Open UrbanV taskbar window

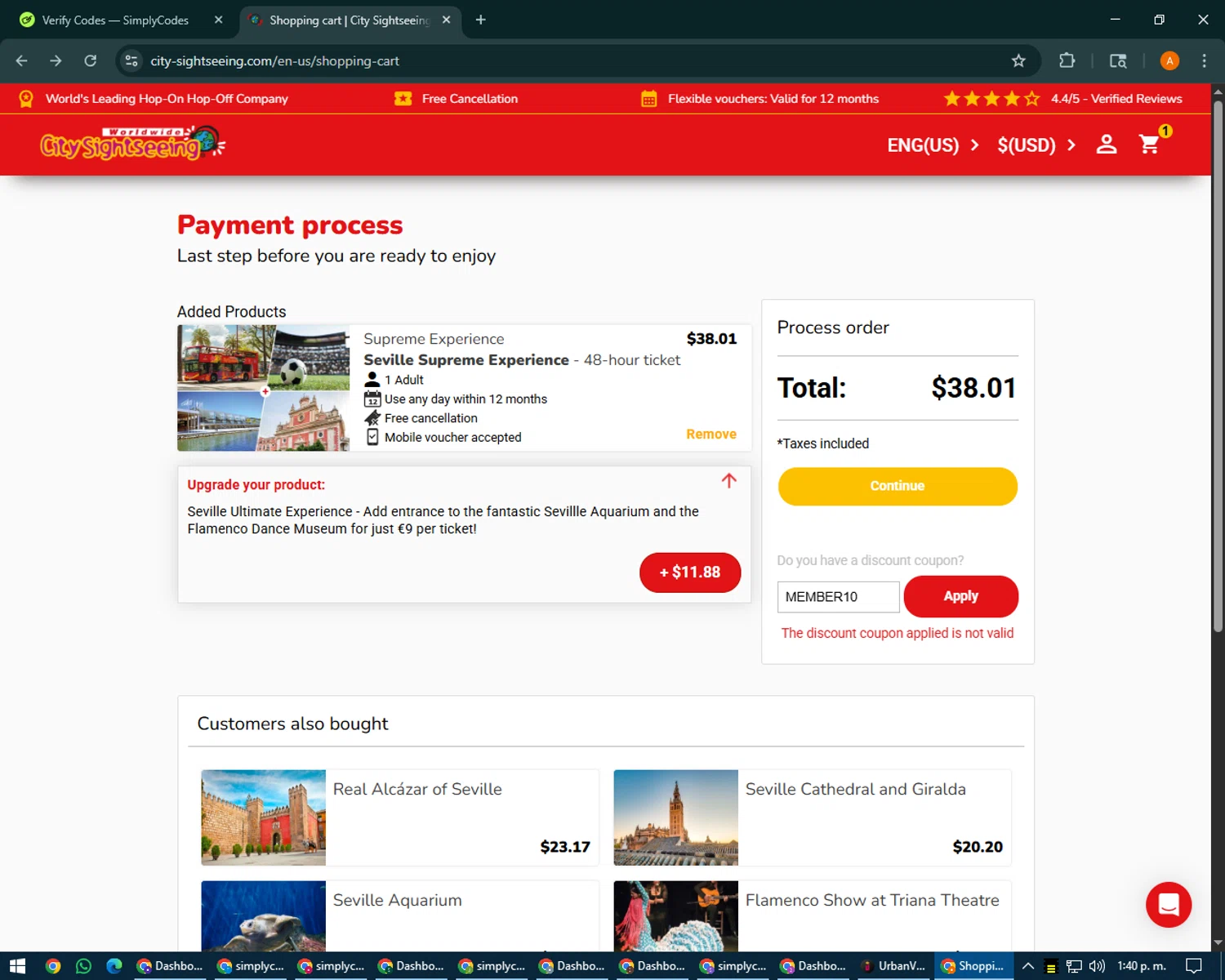(x=893, y=966)
